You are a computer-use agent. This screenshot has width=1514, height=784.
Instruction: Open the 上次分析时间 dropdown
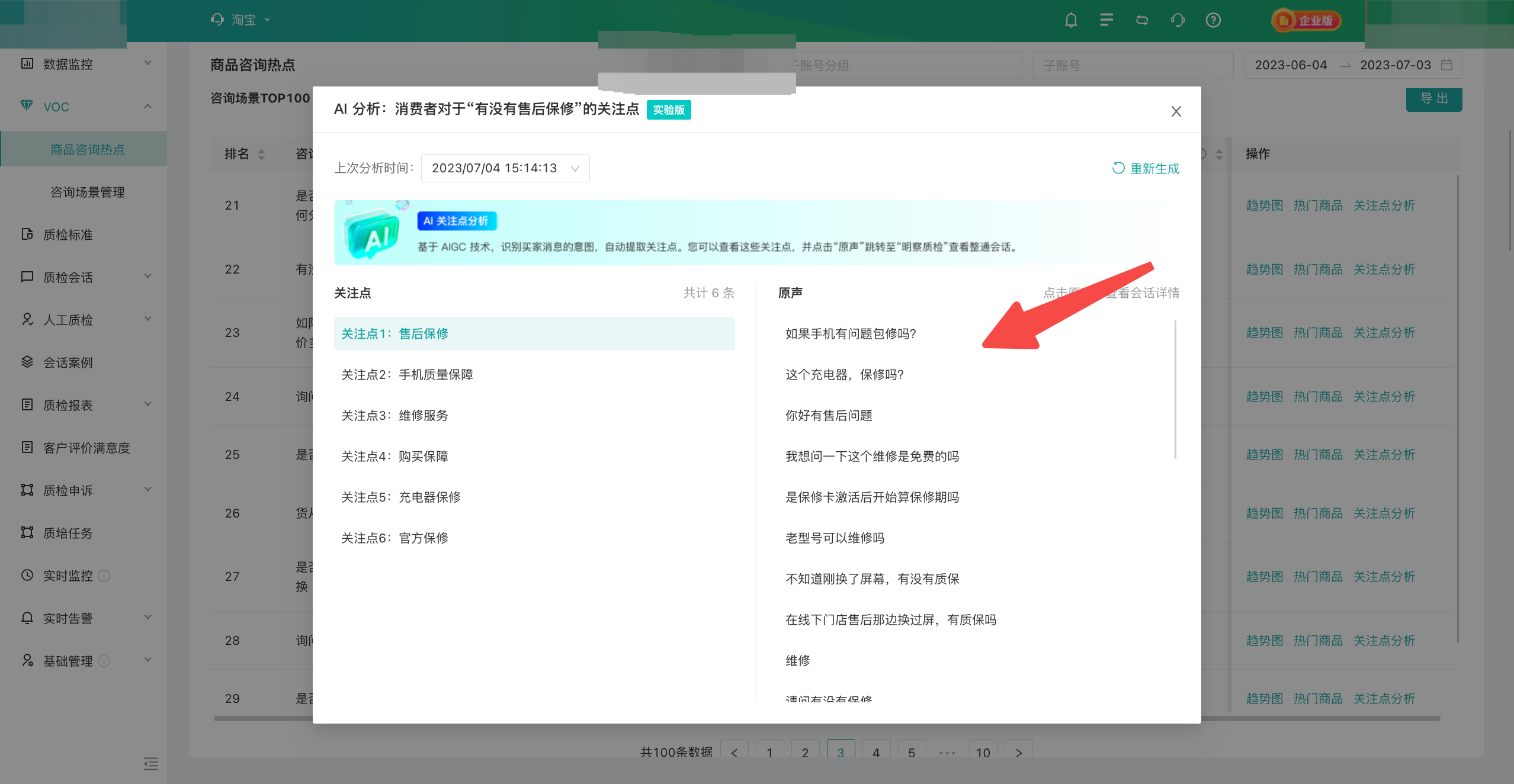(x=505, y=168)
